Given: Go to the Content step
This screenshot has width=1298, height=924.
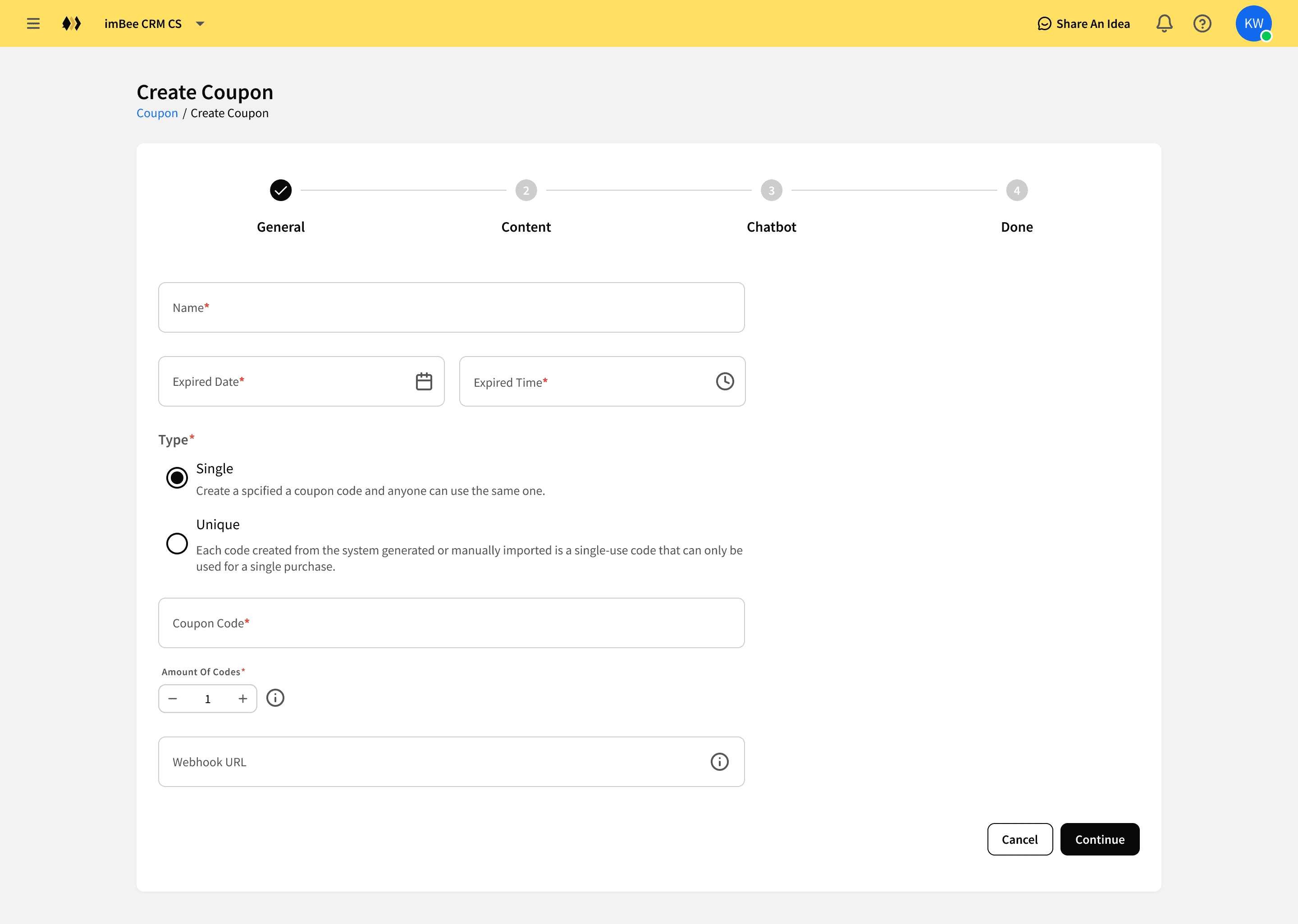Looking at the screenshot, I should click(x=526, y=191).
